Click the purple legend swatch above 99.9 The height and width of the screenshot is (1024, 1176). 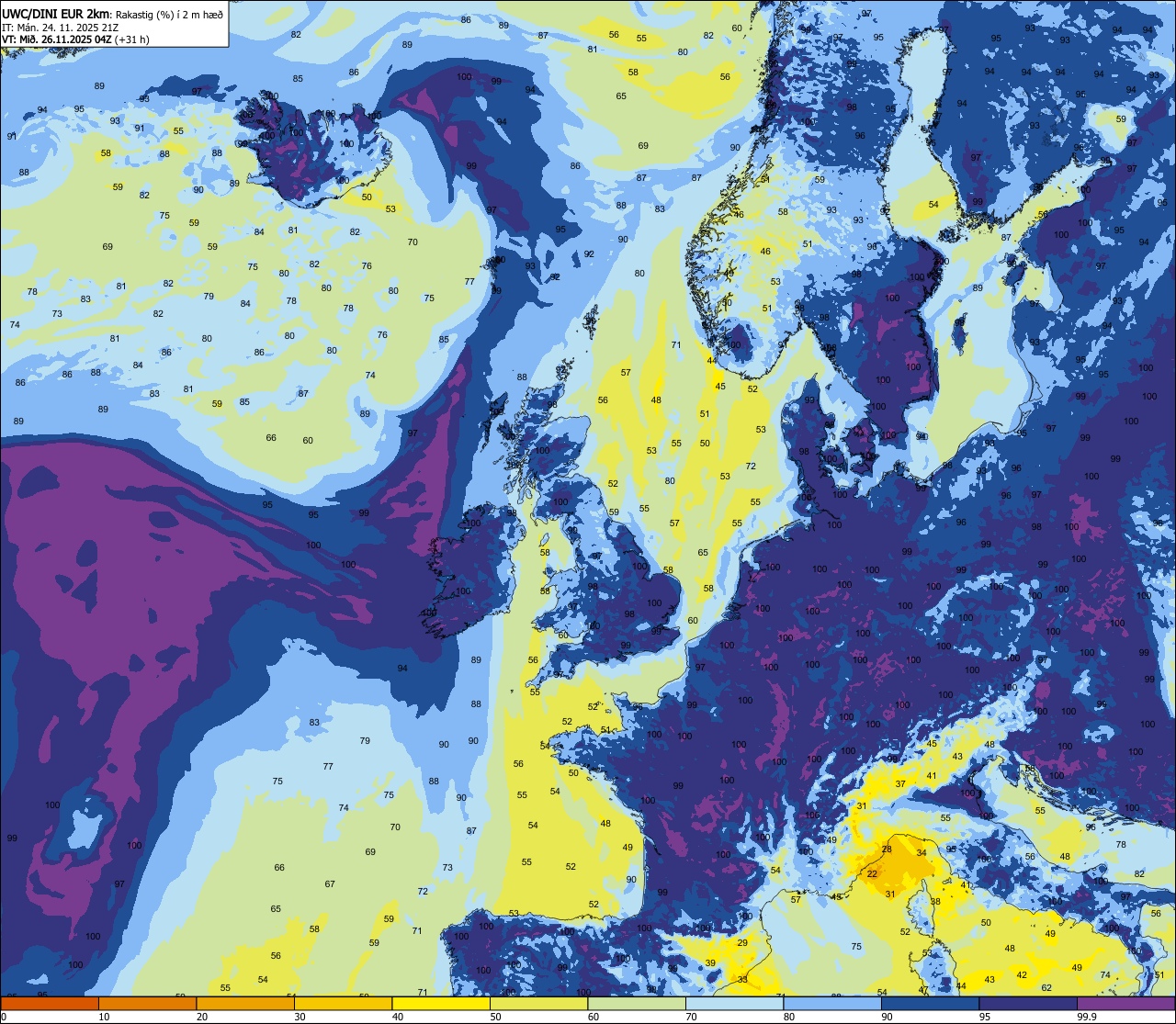click(1126, 1003)
